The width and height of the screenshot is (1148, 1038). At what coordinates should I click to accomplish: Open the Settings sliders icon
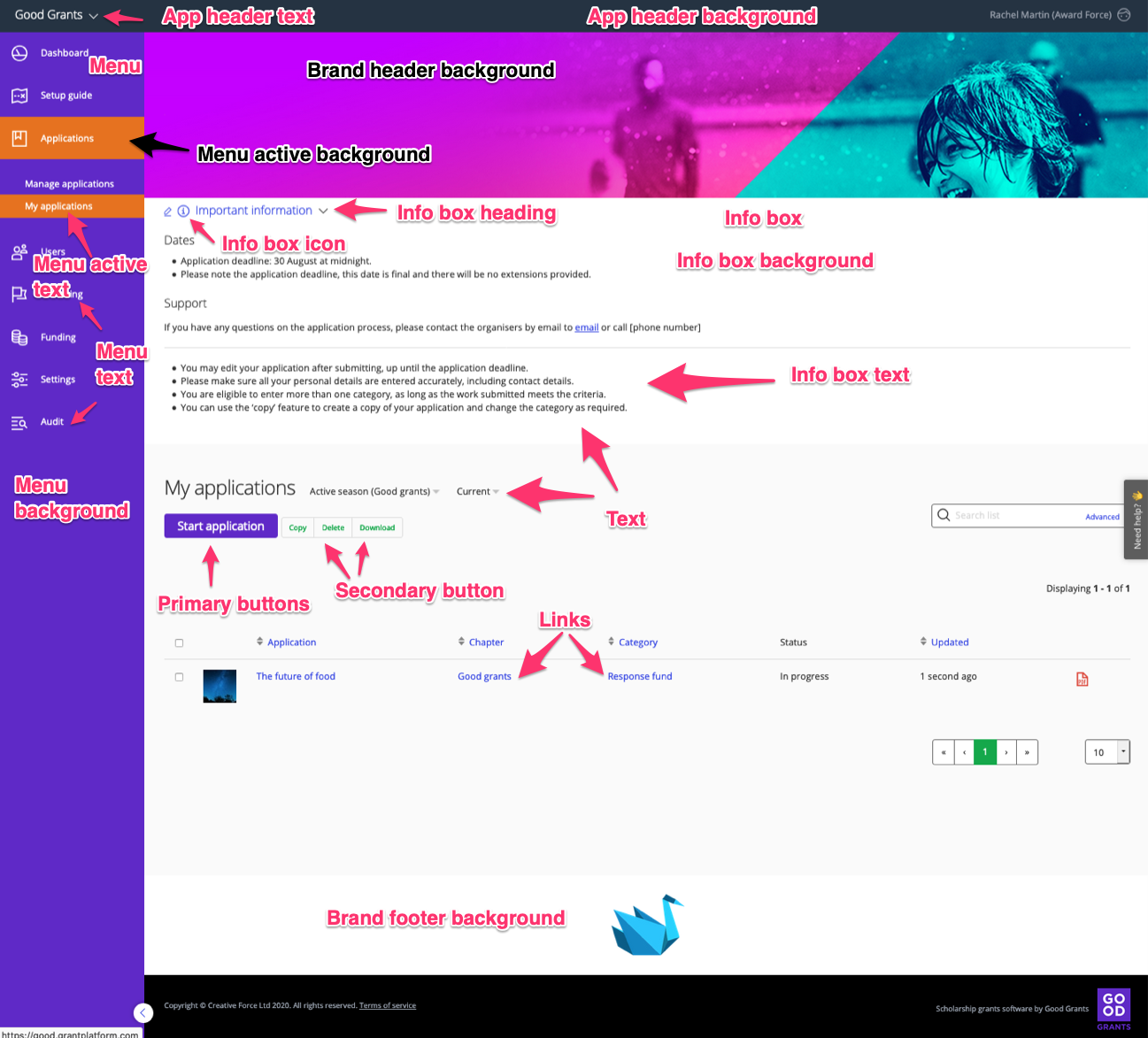coord(19,380)
